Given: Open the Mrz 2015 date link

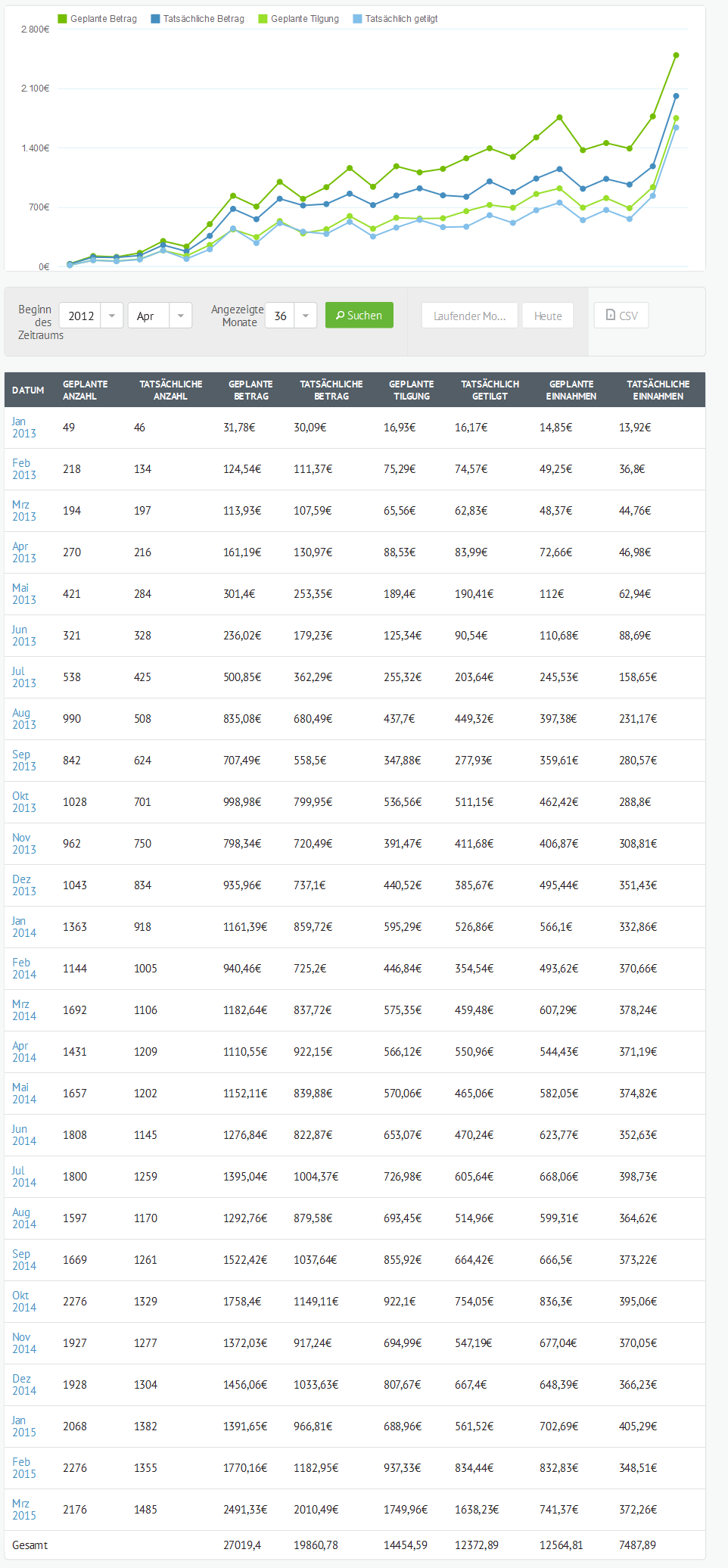Looking at the screenshot, I should (23, 1510).
